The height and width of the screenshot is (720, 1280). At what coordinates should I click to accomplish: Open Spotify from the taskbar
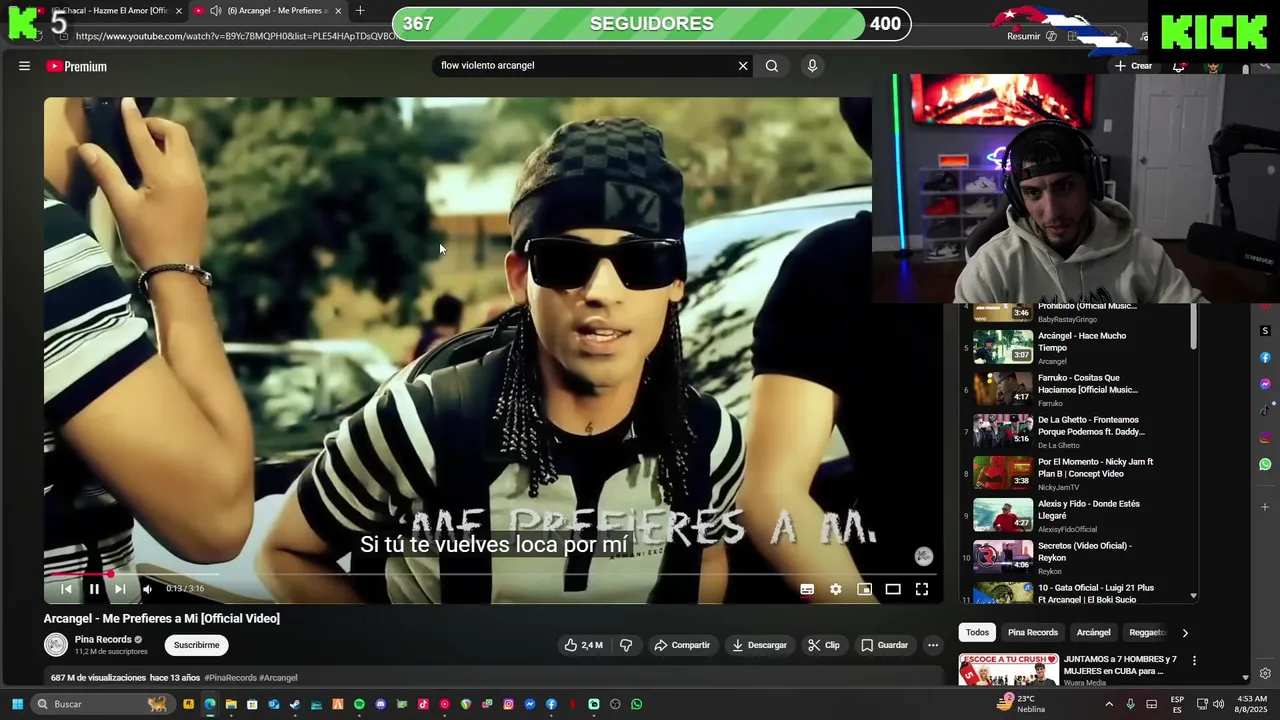point(359,704)
